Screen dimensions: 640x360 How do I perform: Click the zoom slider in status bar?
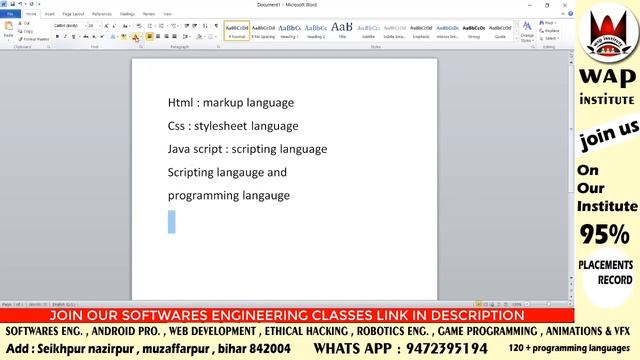548,304
